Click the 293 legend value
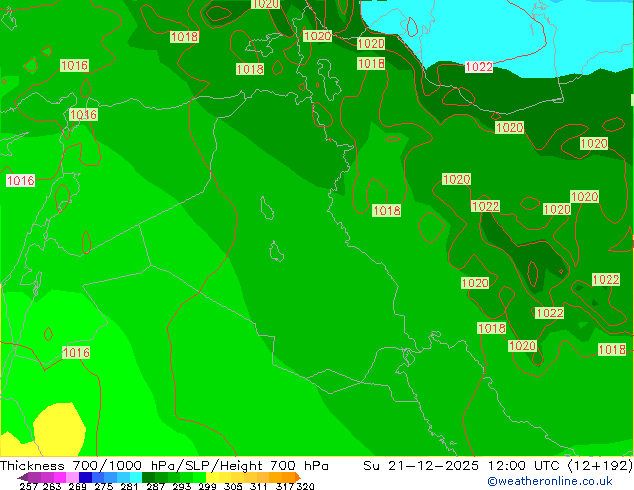Screen dimensions: 634x490 tap(182, 486)
